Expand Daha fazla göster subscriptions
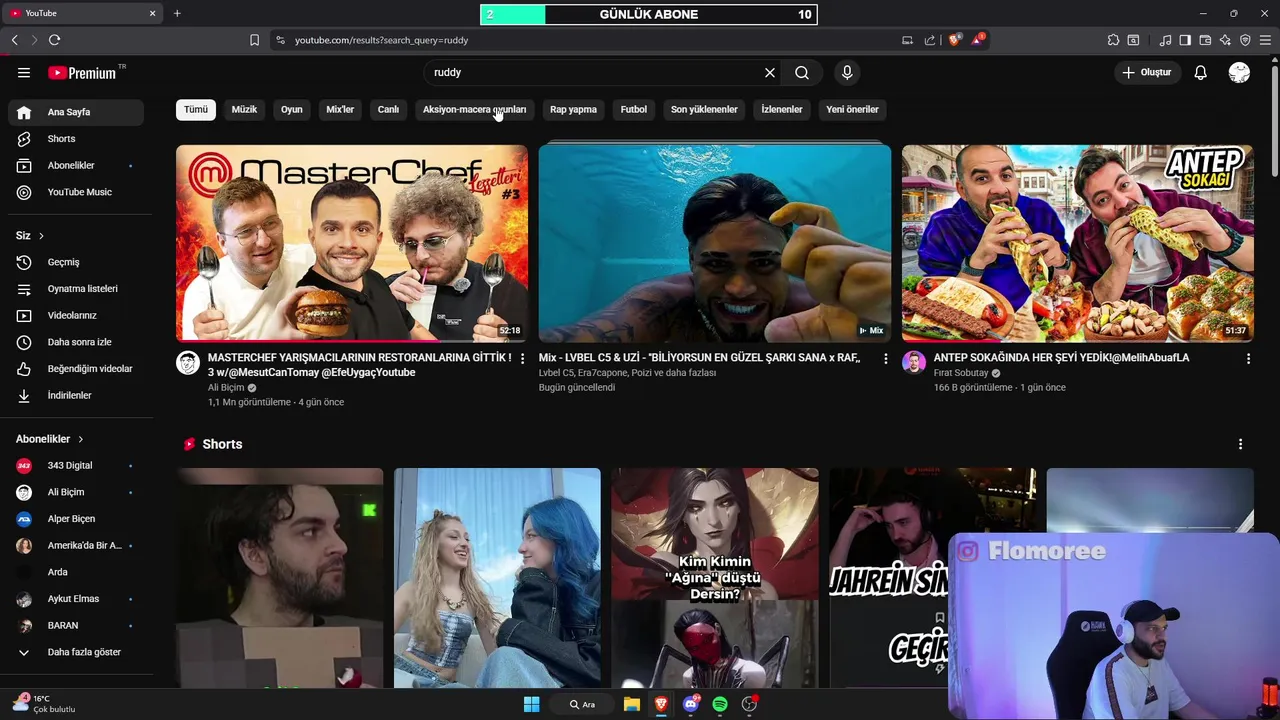1280x720 pixels. [x=76, y=652]
